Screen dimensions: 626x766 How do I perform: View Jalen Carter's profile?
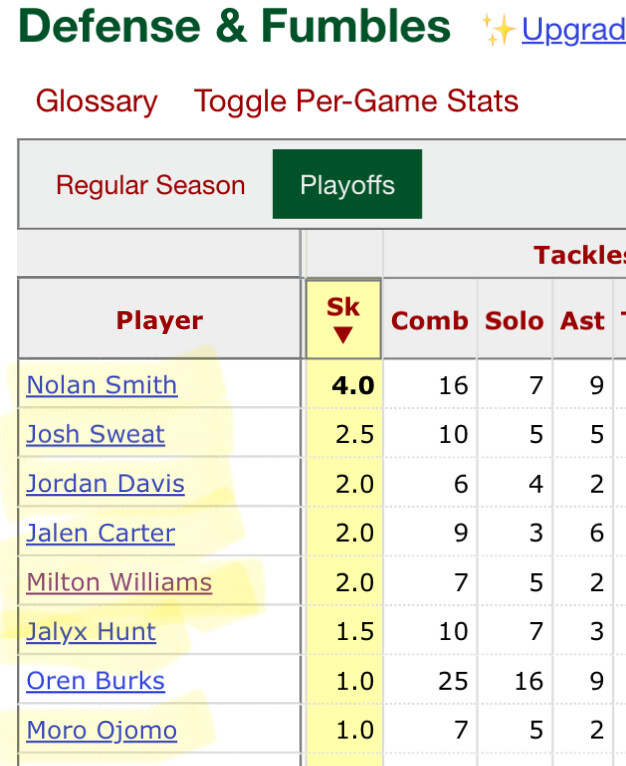coord(100,533)
